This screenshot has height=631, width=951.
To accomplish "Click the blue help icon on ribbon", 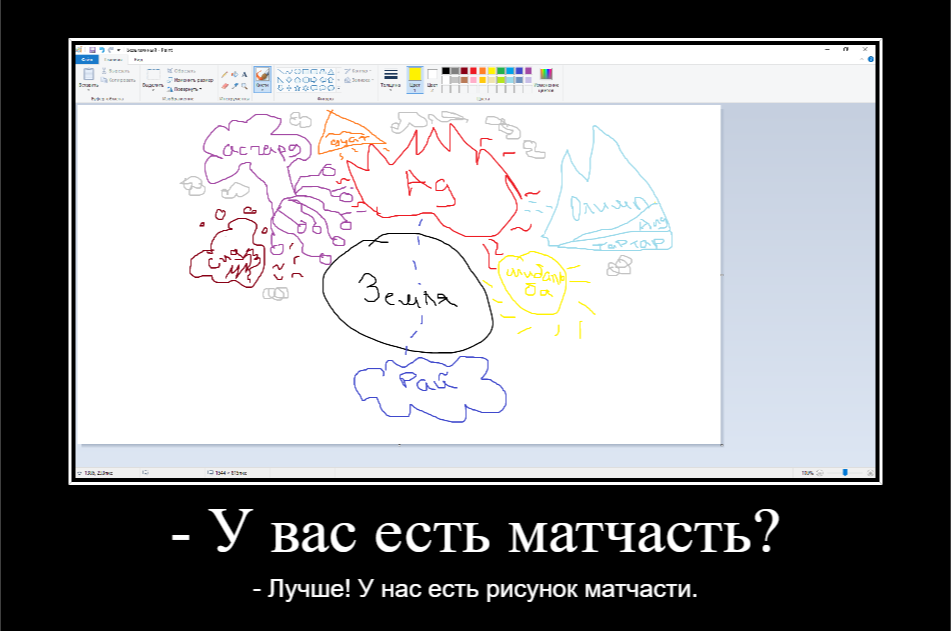I will click(x=870, y=59).
